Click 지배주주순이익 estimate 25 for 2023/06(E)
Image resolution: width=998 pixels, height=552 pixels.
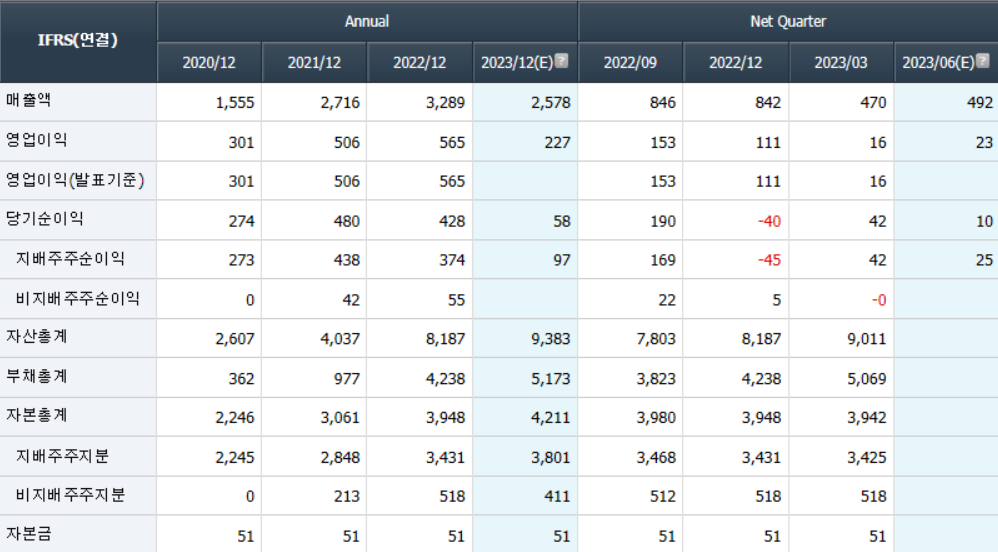pos(984,260)
